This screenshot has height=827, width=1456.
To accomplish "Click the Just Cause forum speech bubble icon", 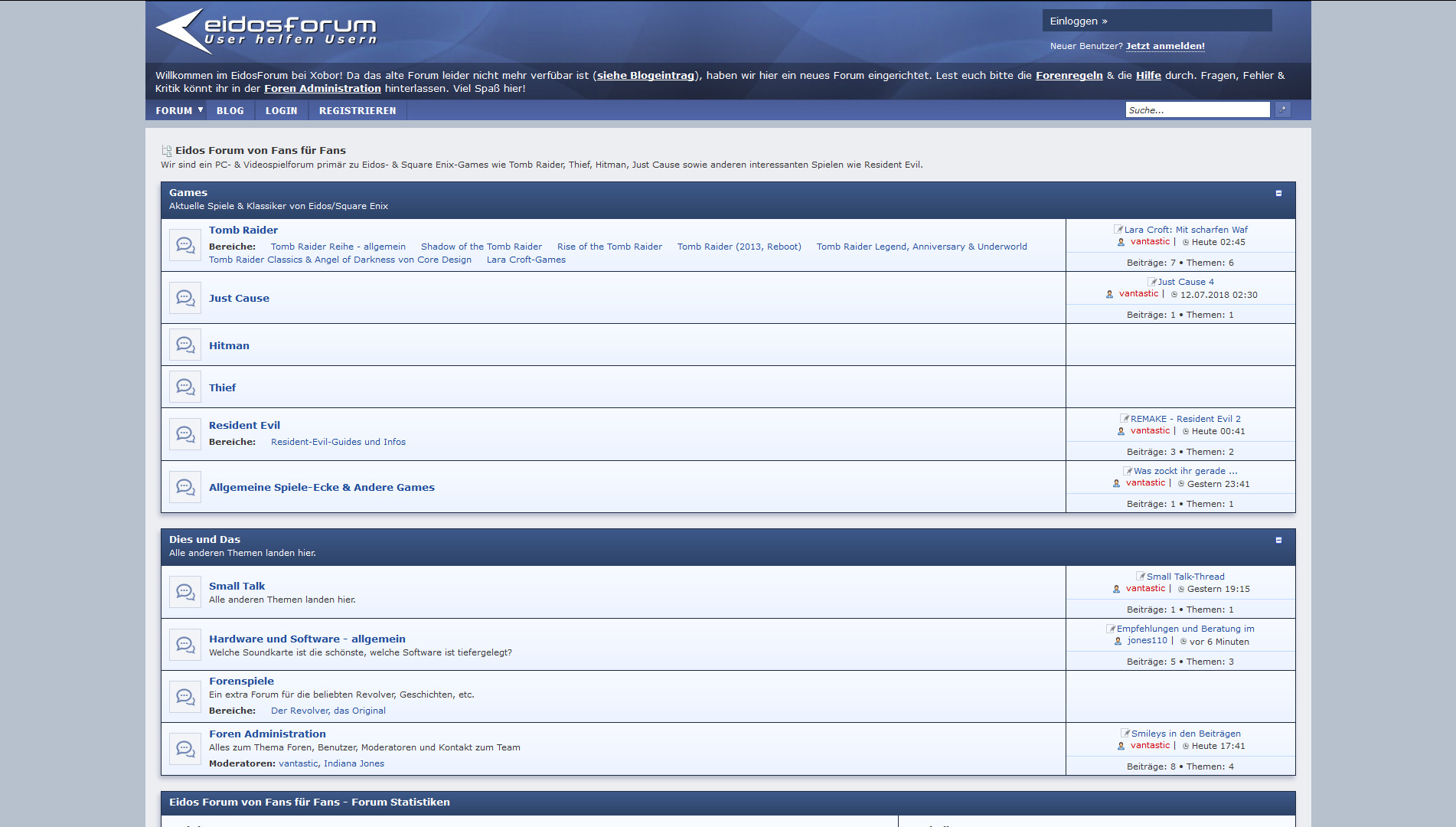I will click(185, 298).
